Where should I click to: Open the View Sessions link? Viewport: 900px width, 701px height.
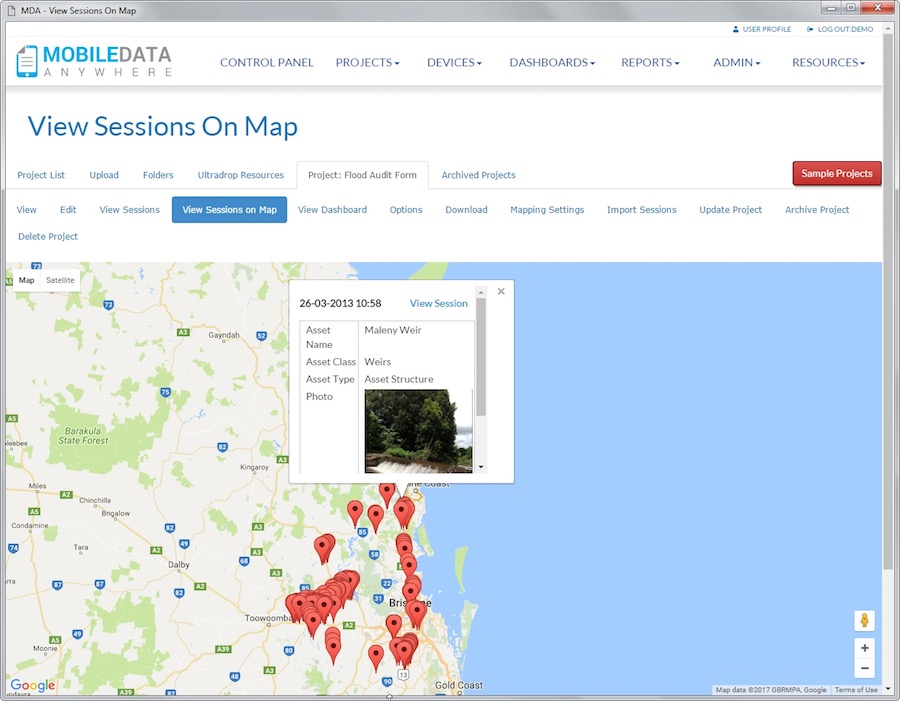(x=129, y=210)
